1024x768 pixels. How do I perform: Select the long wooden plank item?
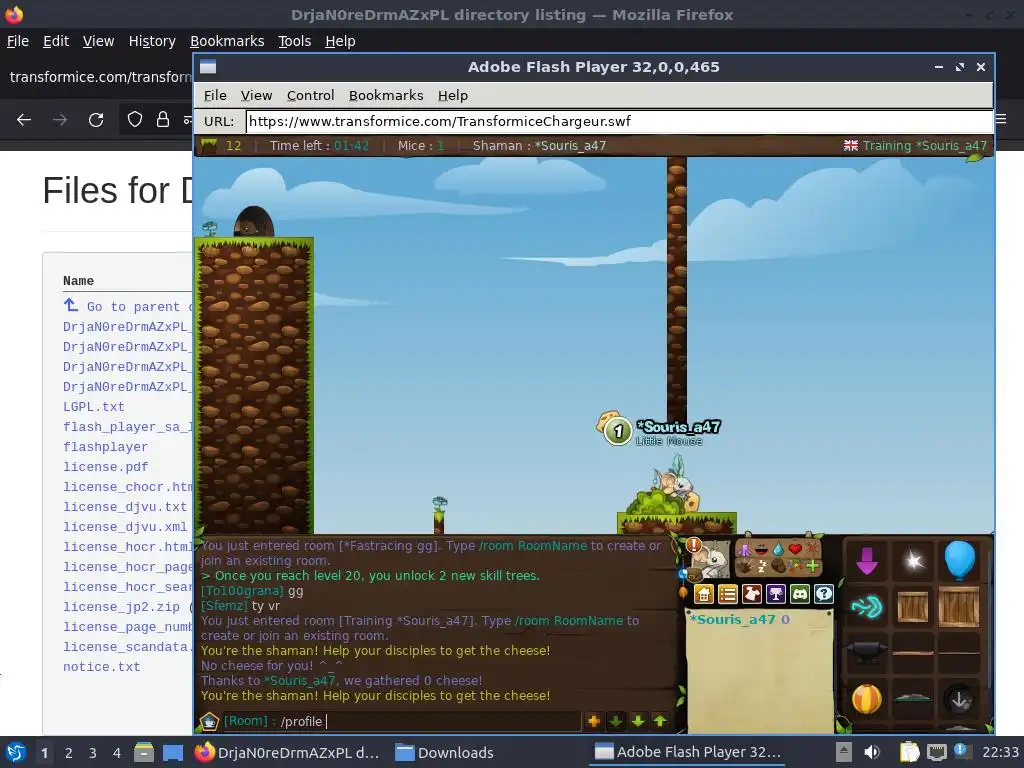tap(959, 652)
